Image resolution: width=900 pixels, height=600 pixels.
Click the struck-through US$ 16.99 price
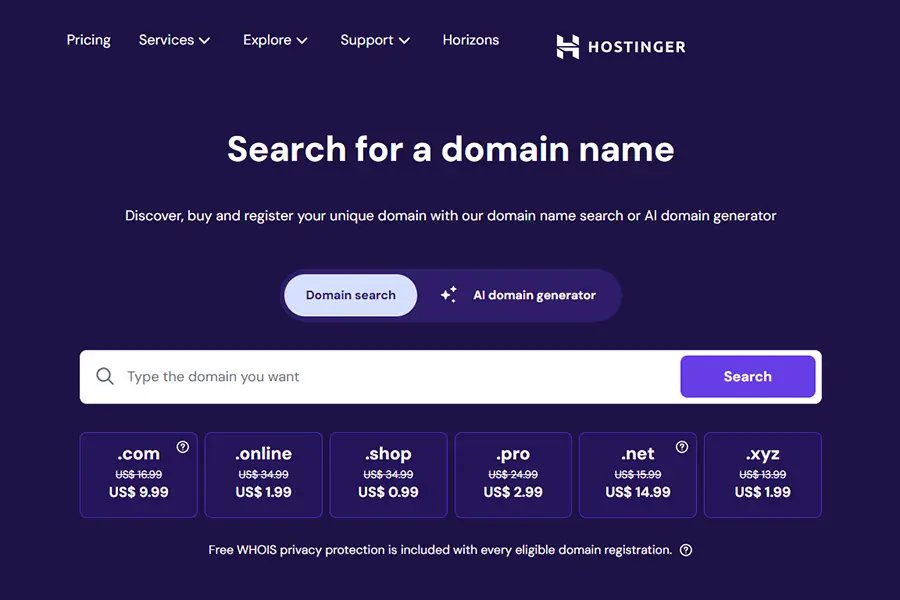point(139,474)
